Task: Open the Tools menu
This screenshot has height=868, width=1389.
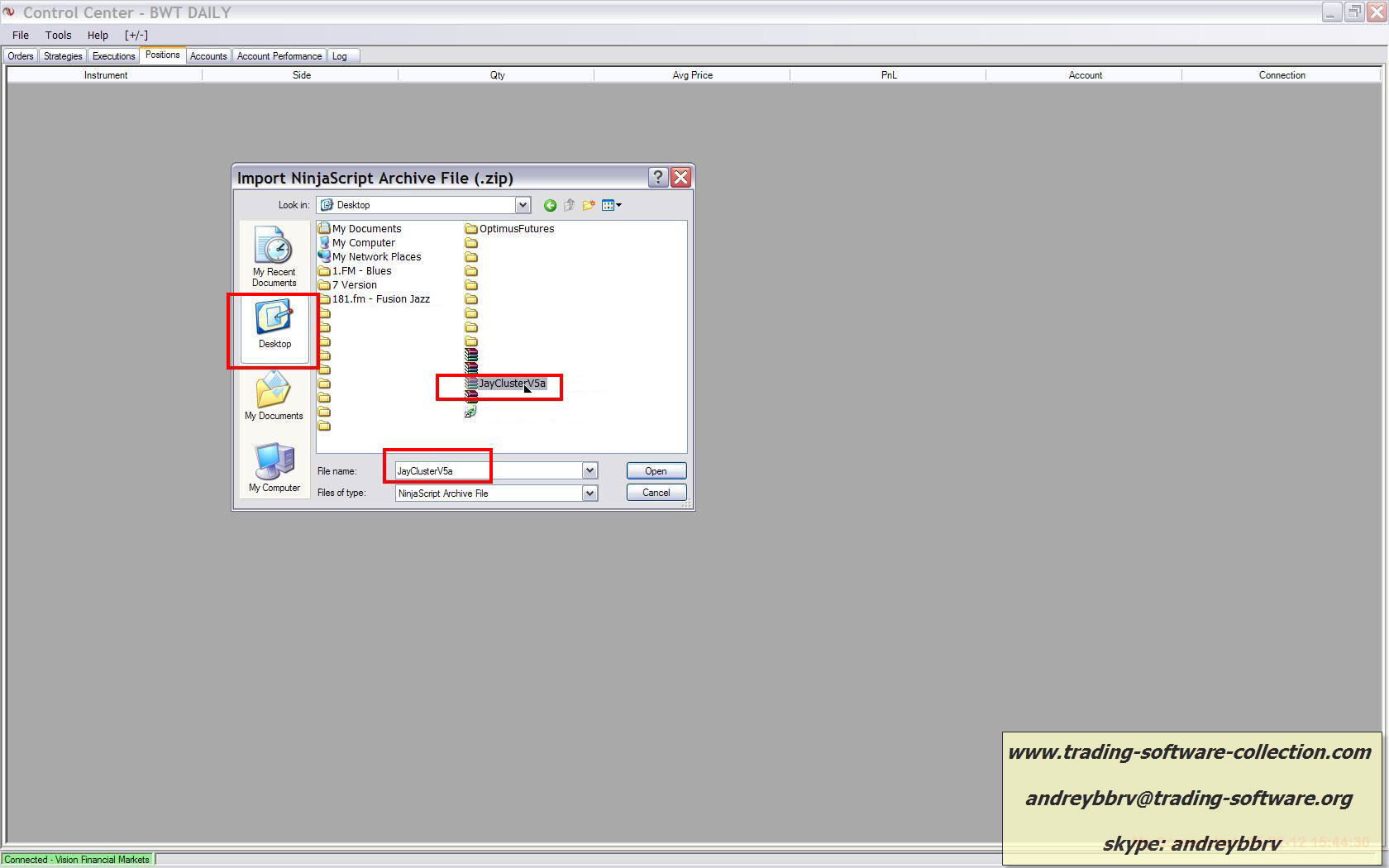Action: tap(58, 36)
